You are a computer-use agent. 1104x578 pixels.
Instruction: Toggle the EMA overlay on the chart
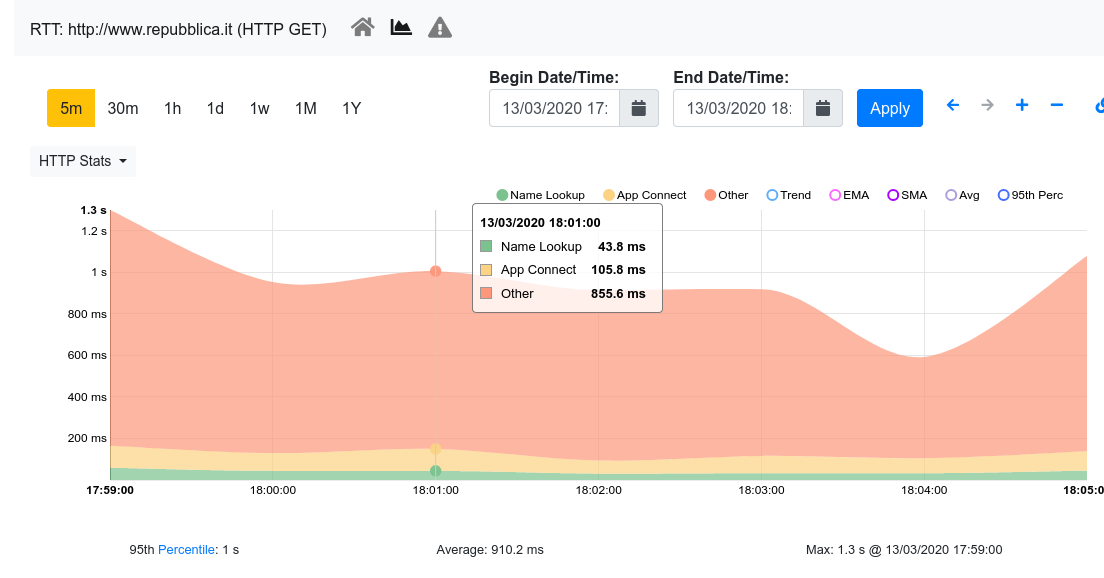[848, 195]
